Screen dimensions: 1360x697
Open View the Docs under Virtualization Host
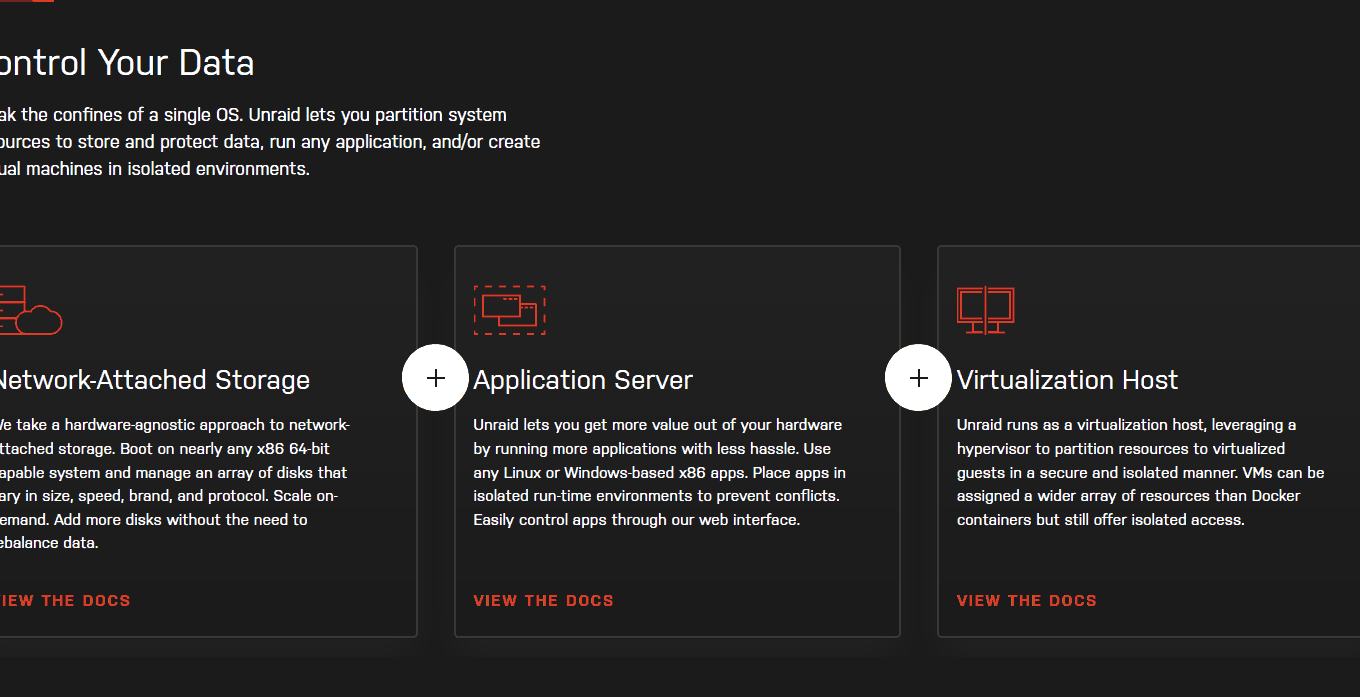1027,601
